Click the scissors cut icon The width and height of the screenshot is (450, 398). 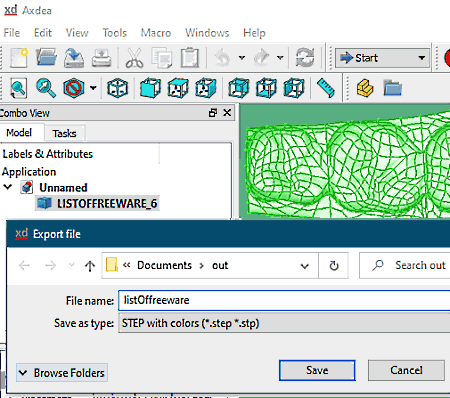(x=134, y=58)
